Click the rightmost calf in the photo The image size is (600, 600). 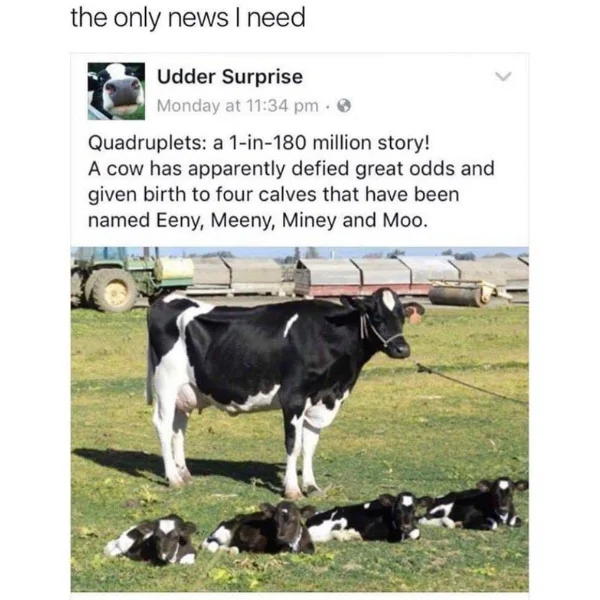pos(474,504)
